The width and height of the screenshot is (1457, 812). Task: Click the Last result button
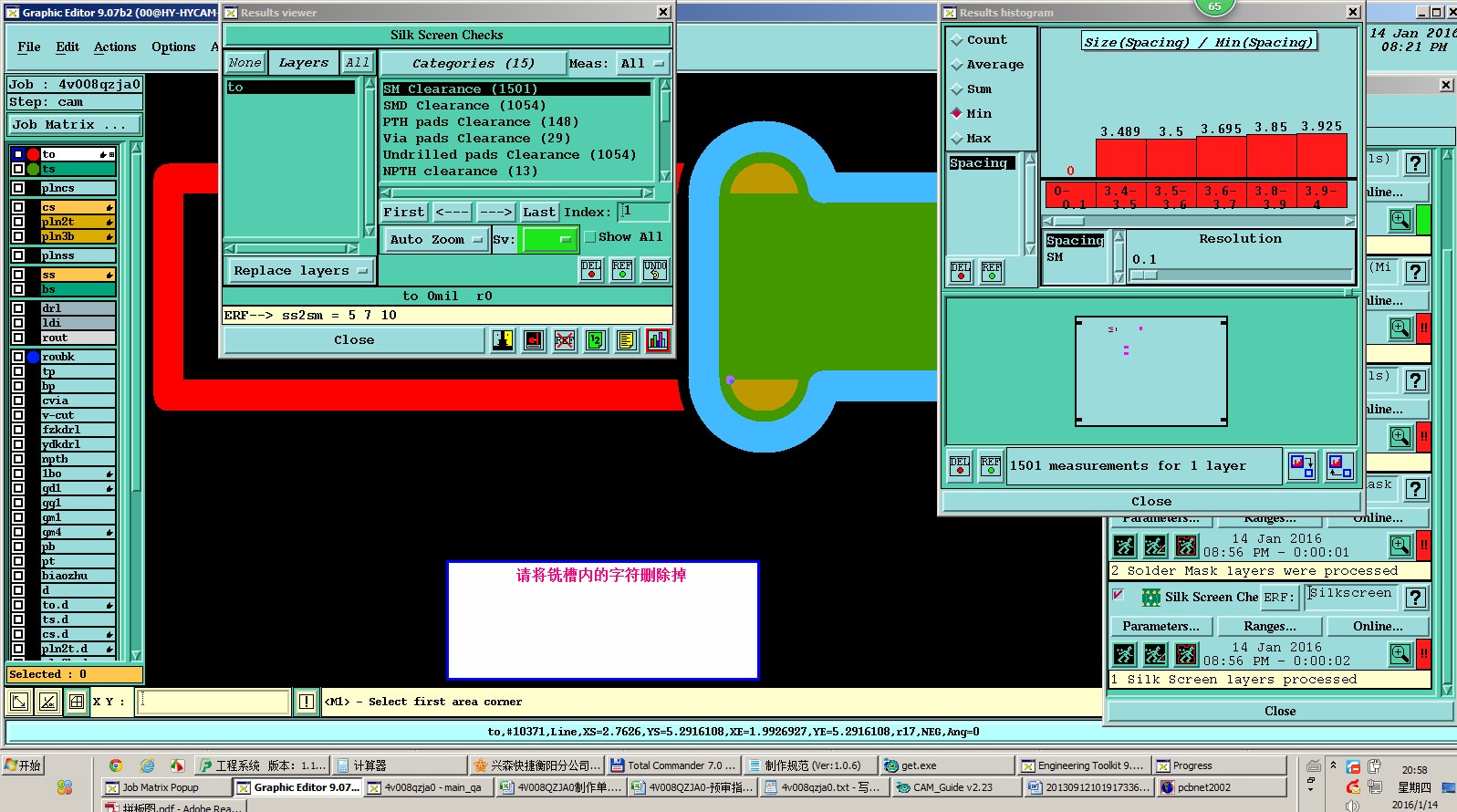coord(538,212)
